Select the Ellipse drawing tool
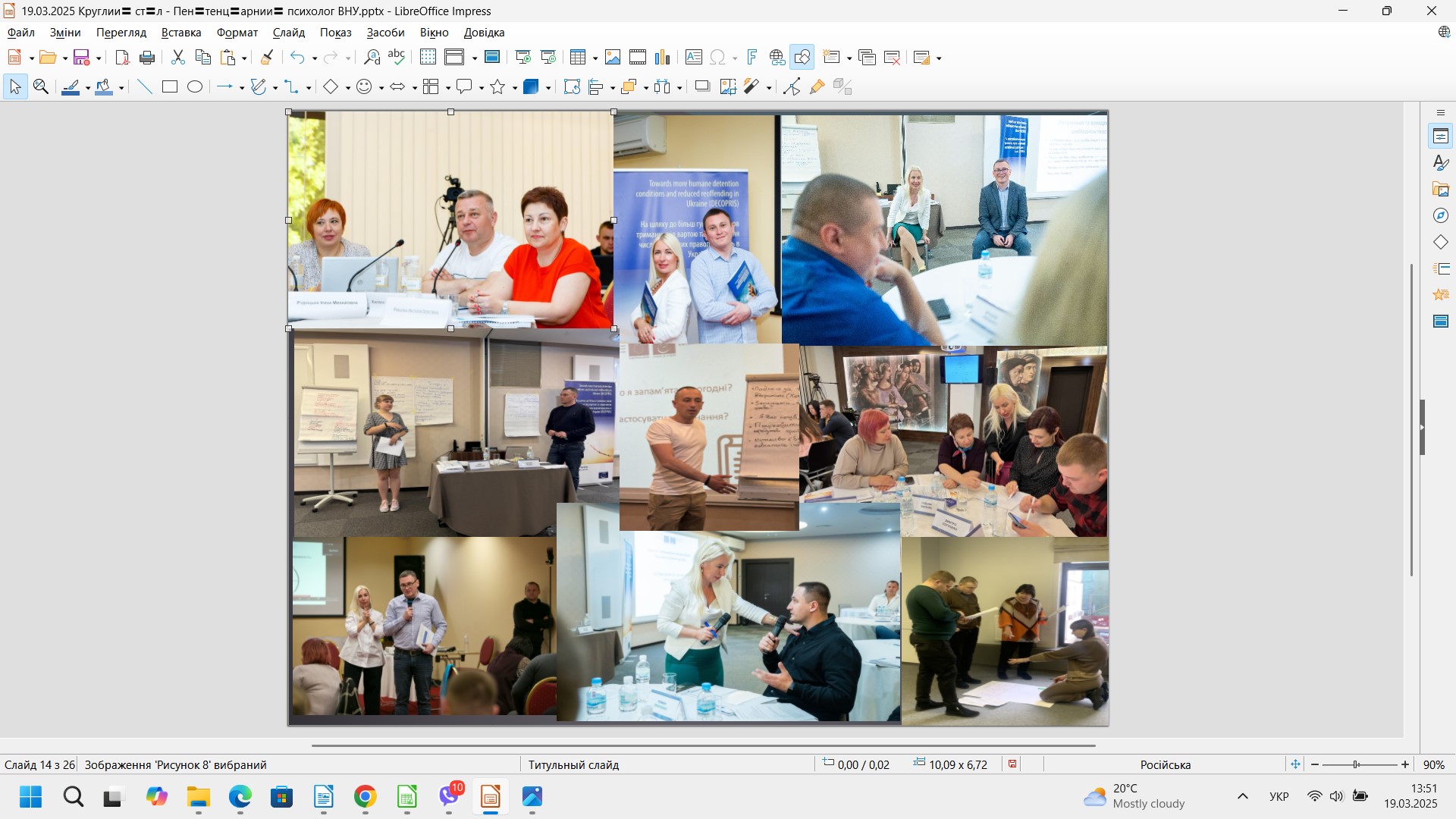The height and width of the screenshot is (819, 1456). (x=195, y=87)
